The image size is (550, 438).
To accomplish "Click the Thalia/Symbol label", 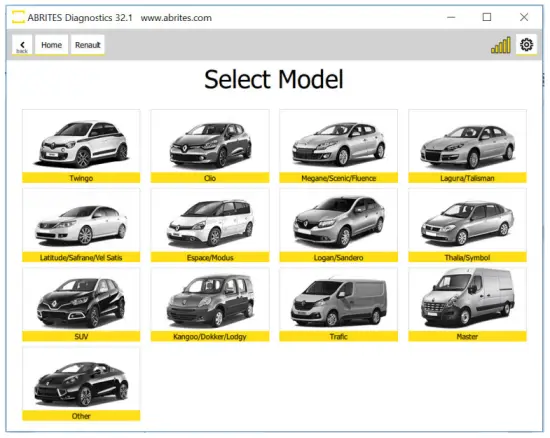I will pos(467,257).
